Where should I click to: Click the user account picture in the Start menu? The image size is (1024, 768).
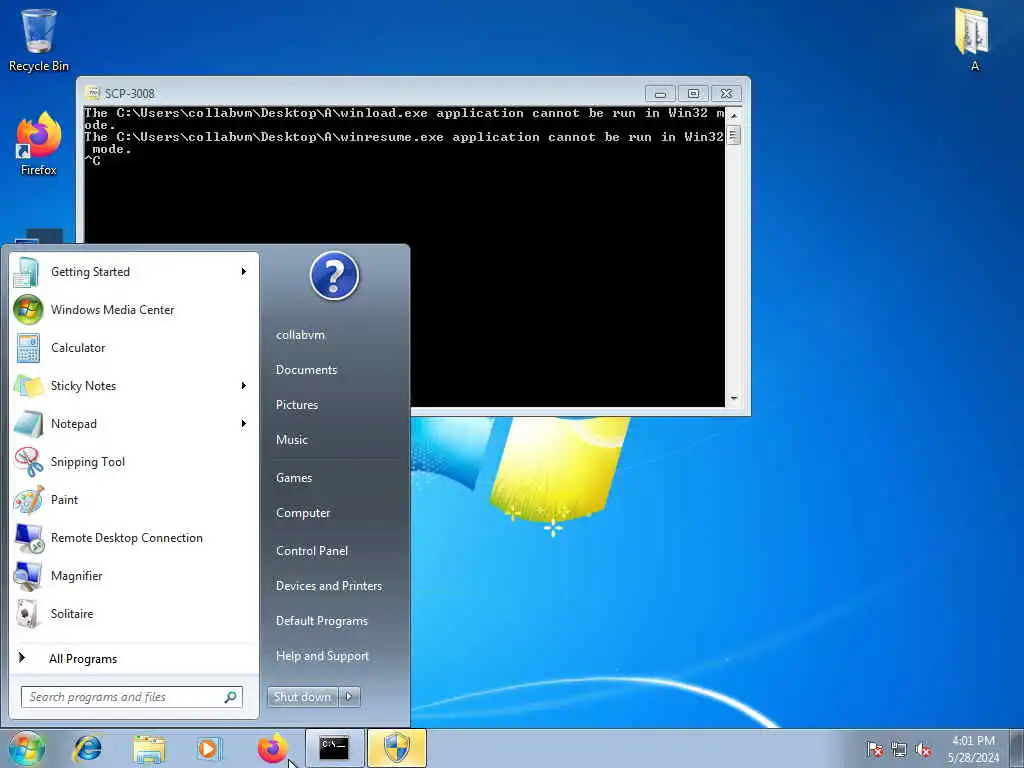[334, 276]
